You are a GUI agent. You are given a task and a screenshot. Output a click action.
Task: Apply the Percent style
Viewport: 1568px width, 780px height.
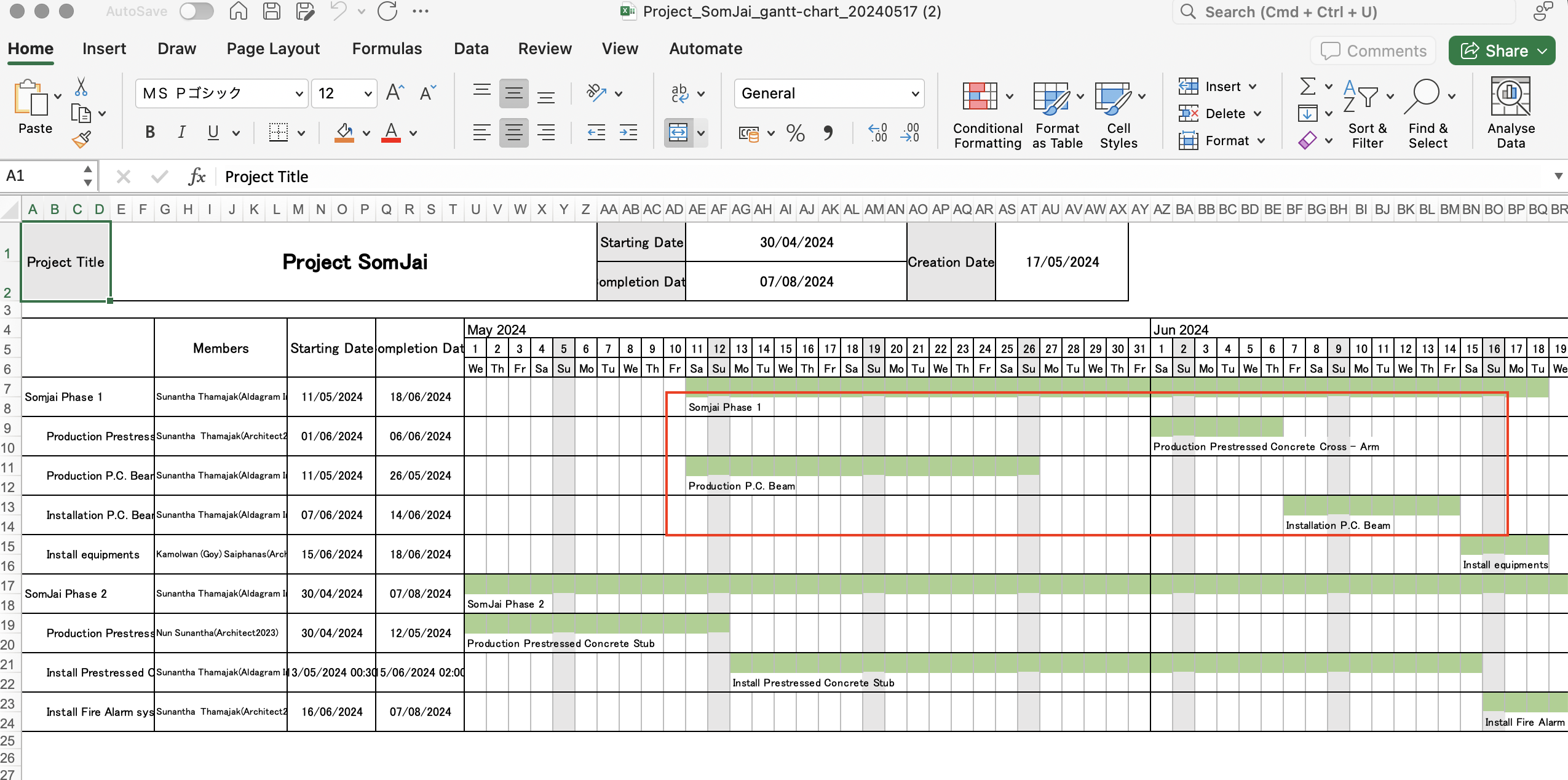pyautogui.click(x=795, y=132)
